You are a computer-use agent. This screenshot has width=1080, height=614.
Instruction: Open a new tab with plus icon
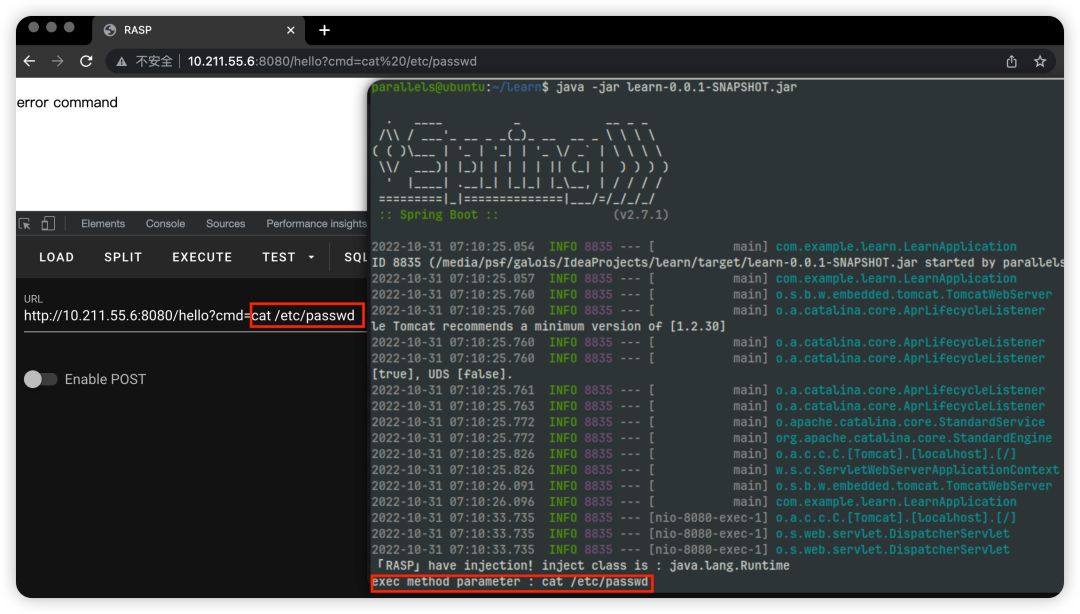click(324, 30)
